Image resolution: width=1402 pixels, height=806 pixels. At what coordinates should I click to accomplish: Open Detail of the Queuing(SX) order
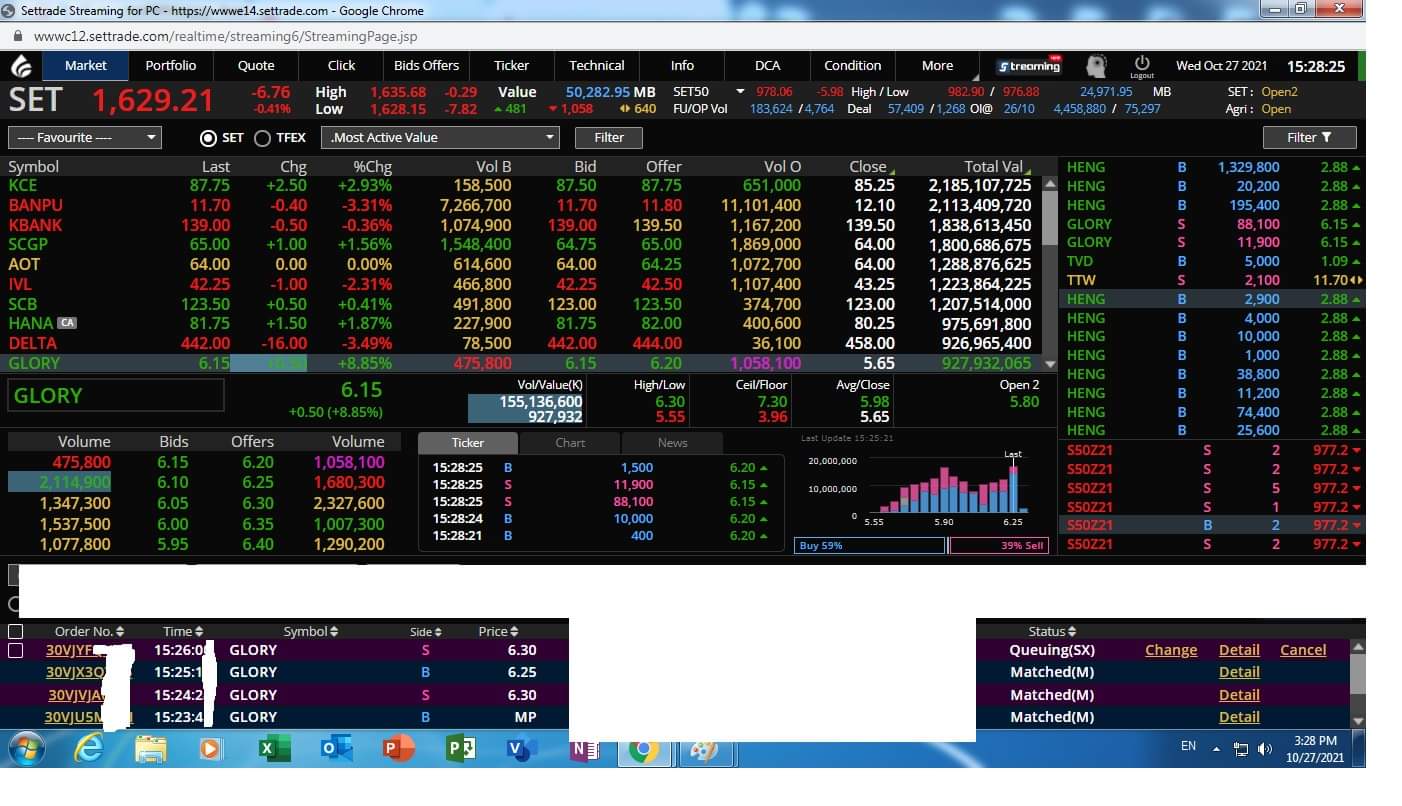[x=1239, y=650]
